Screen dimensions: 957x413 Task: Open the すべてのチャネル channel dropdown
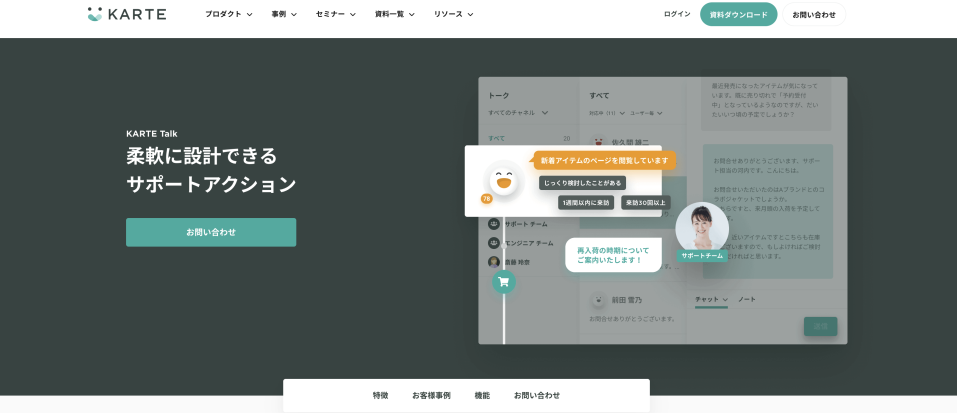click(x=518, y=113)
